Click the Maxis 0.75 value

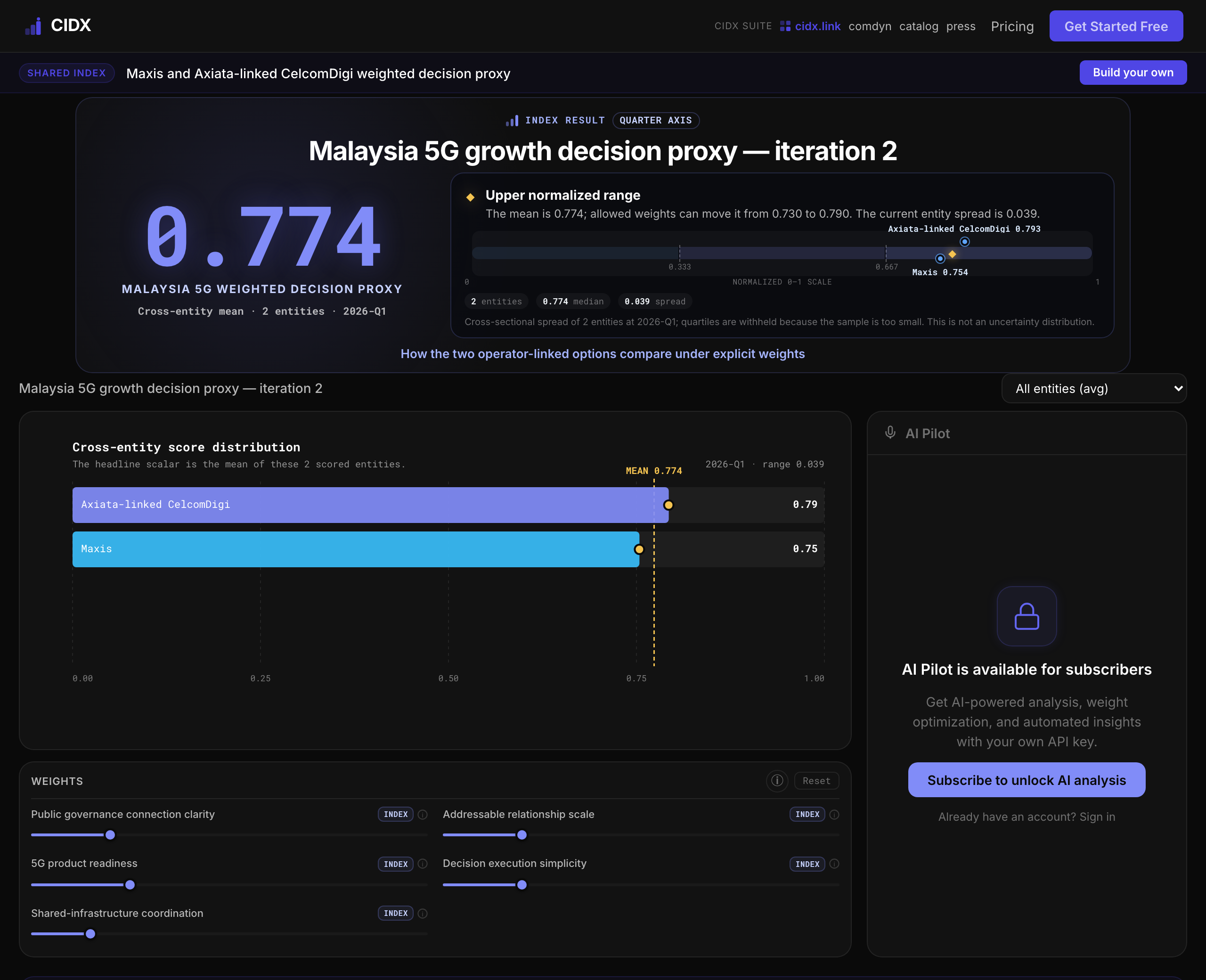[805, 548]
